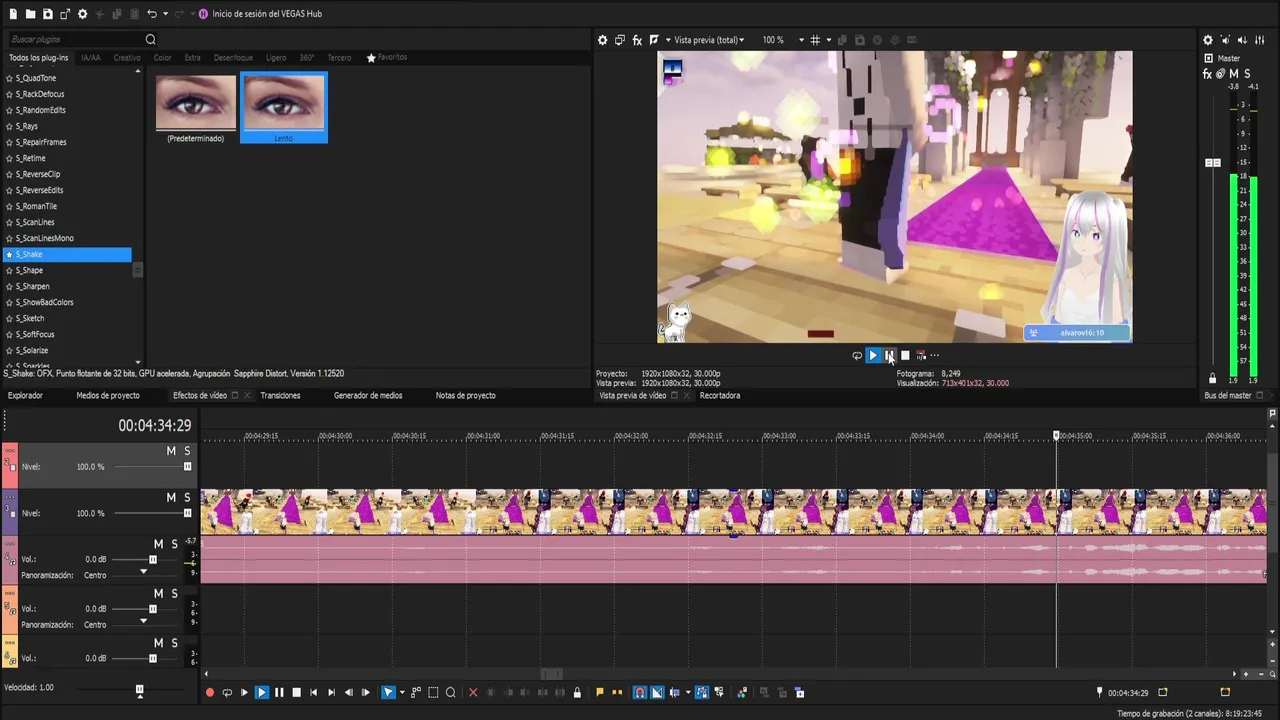This screenshot has height=720, width=1280.
Task: Open the Generador de medios tab
Action: (x=368, y=396)
